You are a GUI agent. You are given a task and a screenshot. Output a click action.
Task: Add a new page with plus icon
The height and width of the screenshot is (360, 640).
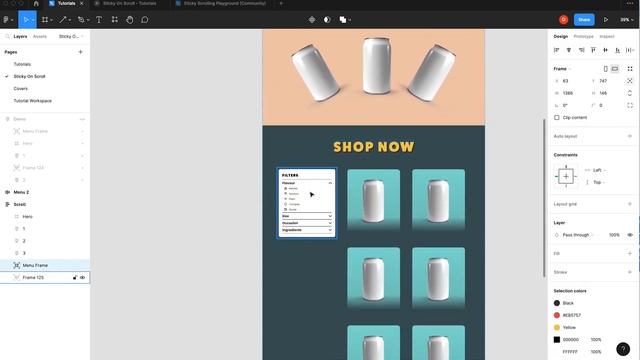(80, 52)
